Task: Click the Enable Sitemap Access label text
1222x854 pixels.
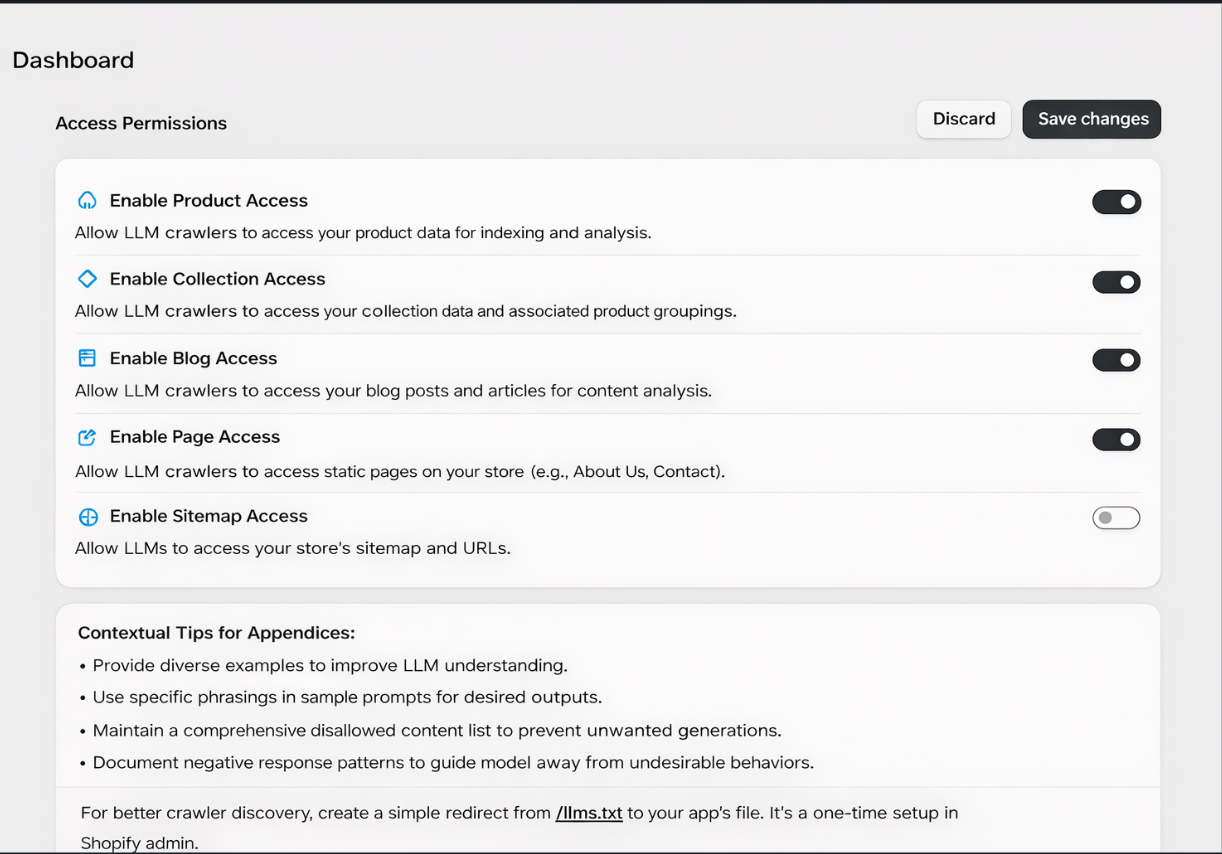Action: (209, 516)
